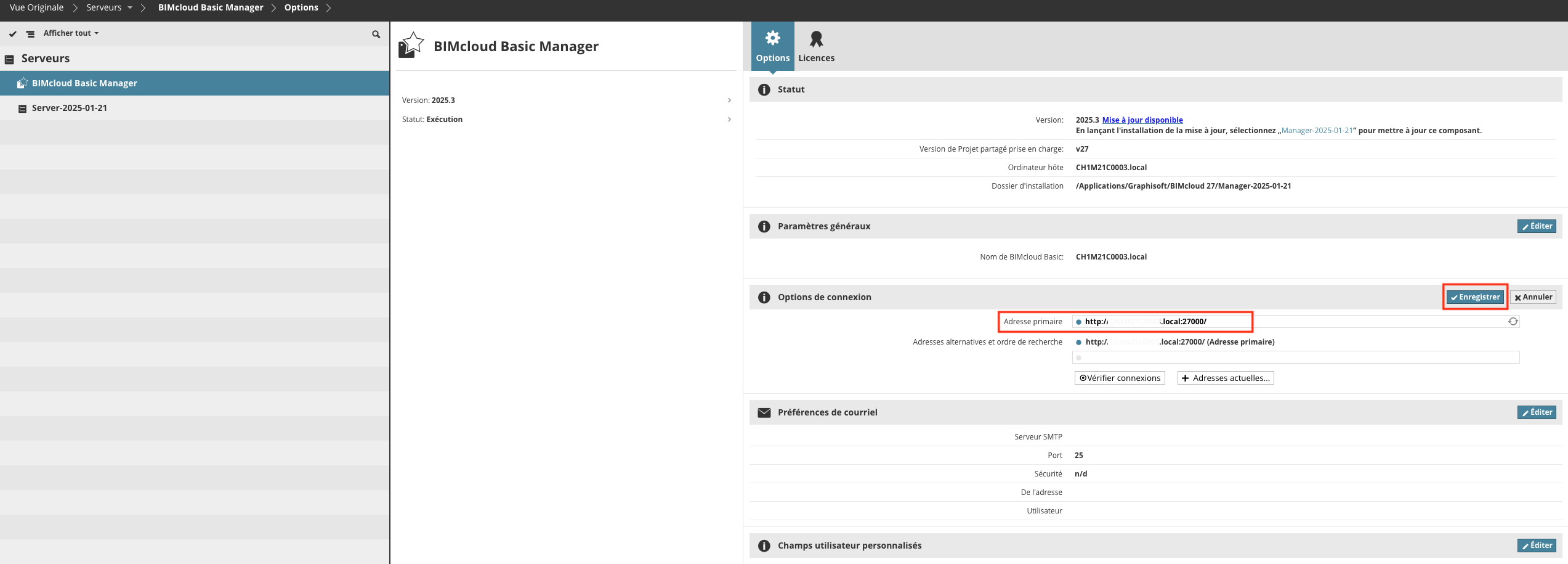The height and width of the screenshot is (564, 1568).
Task: Click the envelope icon beside Préférences de courriel
Action: point(764,413)
